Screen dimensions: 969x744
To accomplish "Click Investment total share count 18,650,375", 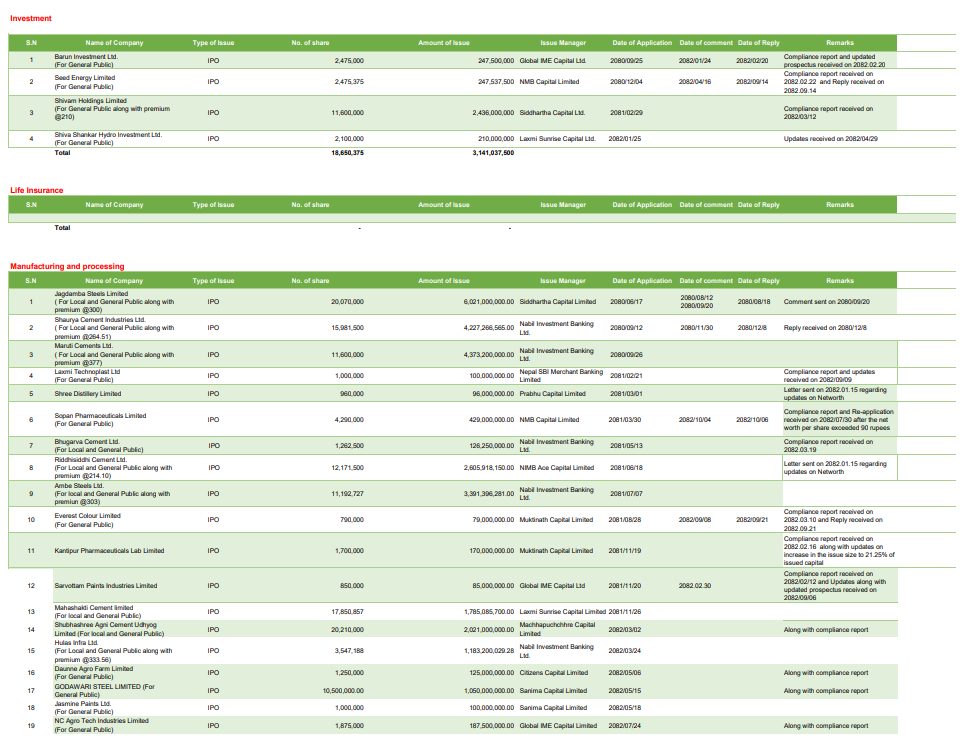I will click(347, 154).
